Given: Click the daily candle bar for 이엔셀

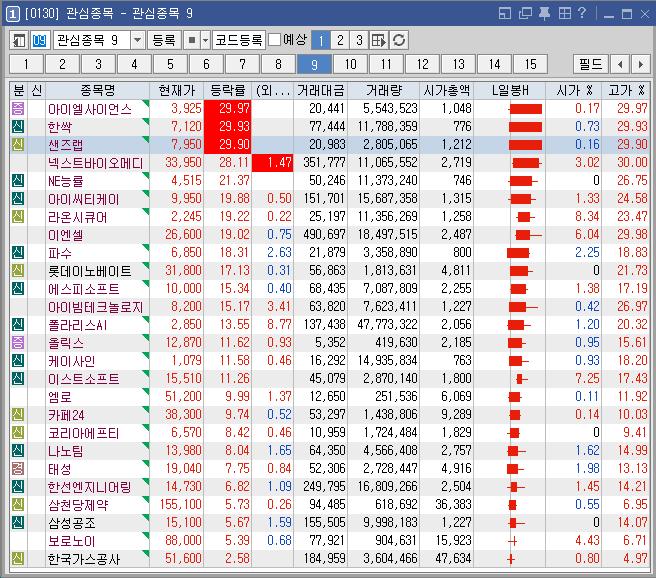Looking at the screenshot, I should [528, 235].
